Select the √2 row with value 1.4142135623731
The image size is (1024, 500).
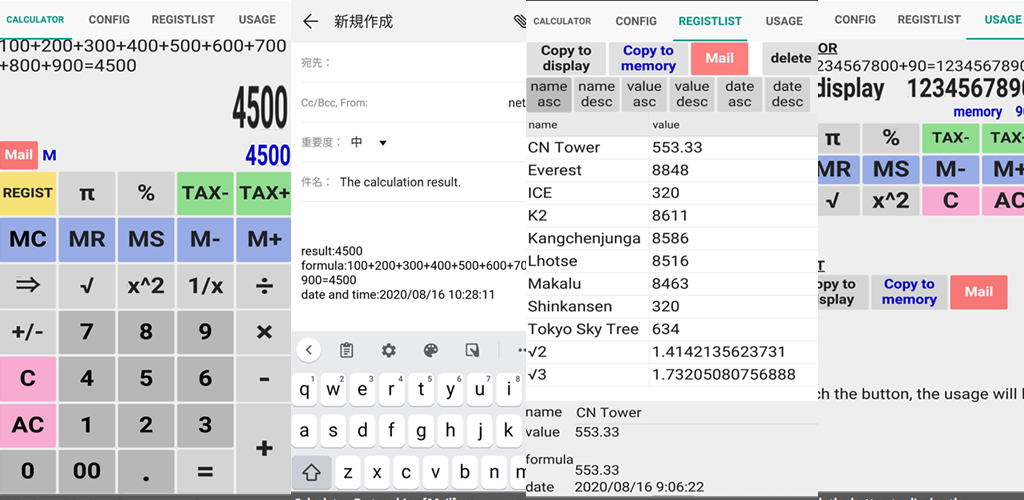[672, 352]
